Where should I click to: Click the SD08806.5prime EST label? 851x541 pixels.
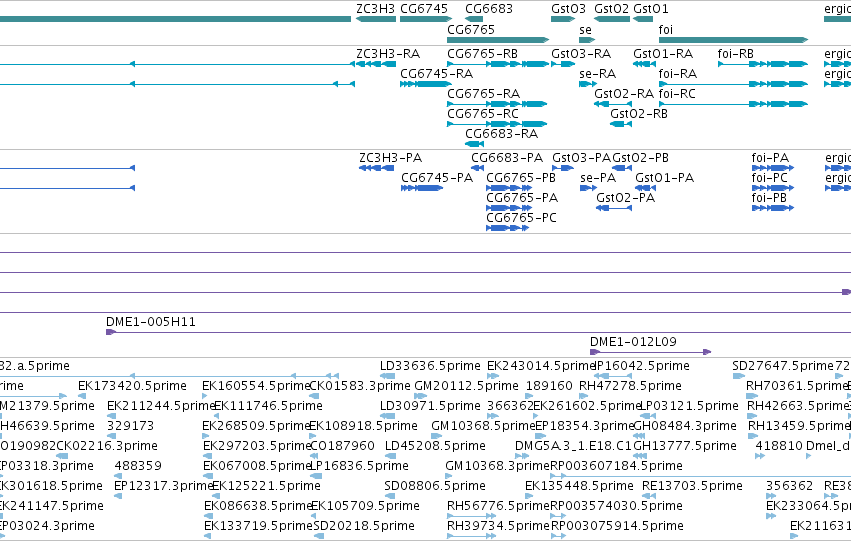[435, 486]
